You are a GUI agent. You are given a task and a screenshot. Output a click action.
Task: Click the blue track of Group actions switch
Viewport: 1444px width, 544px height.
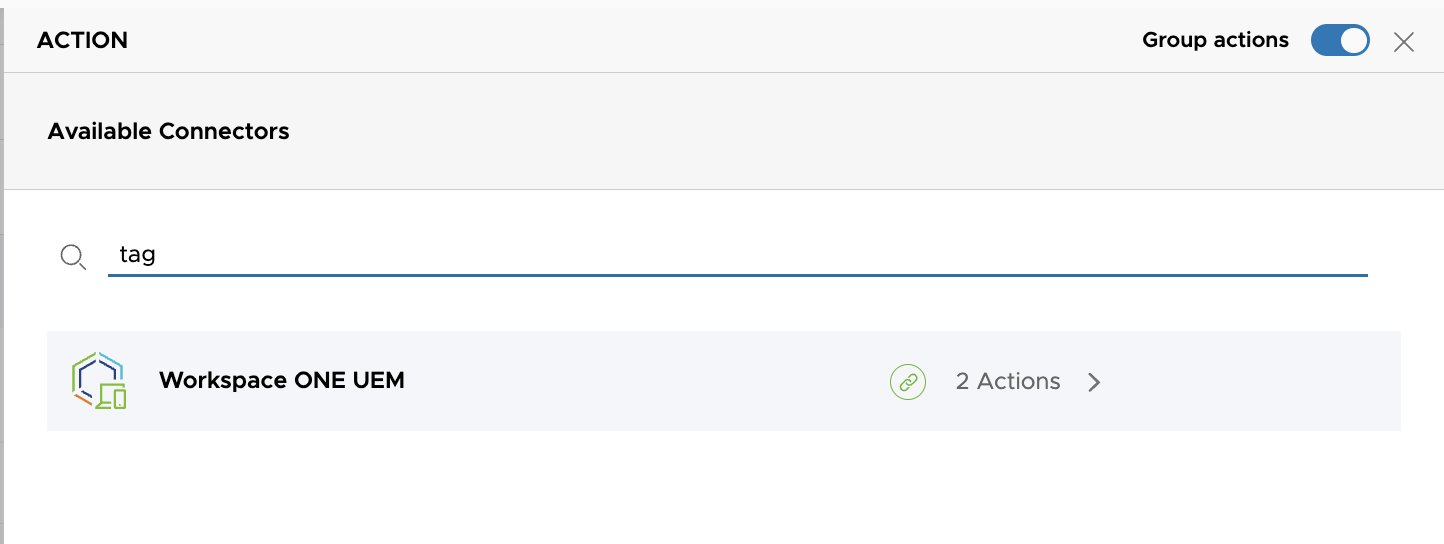1324,41
